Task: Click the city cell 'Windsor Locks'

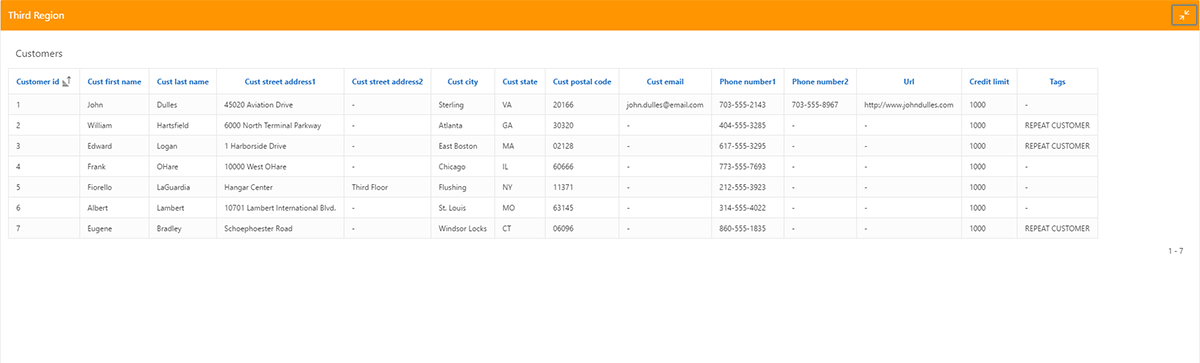Action: (x=462, y=228)
